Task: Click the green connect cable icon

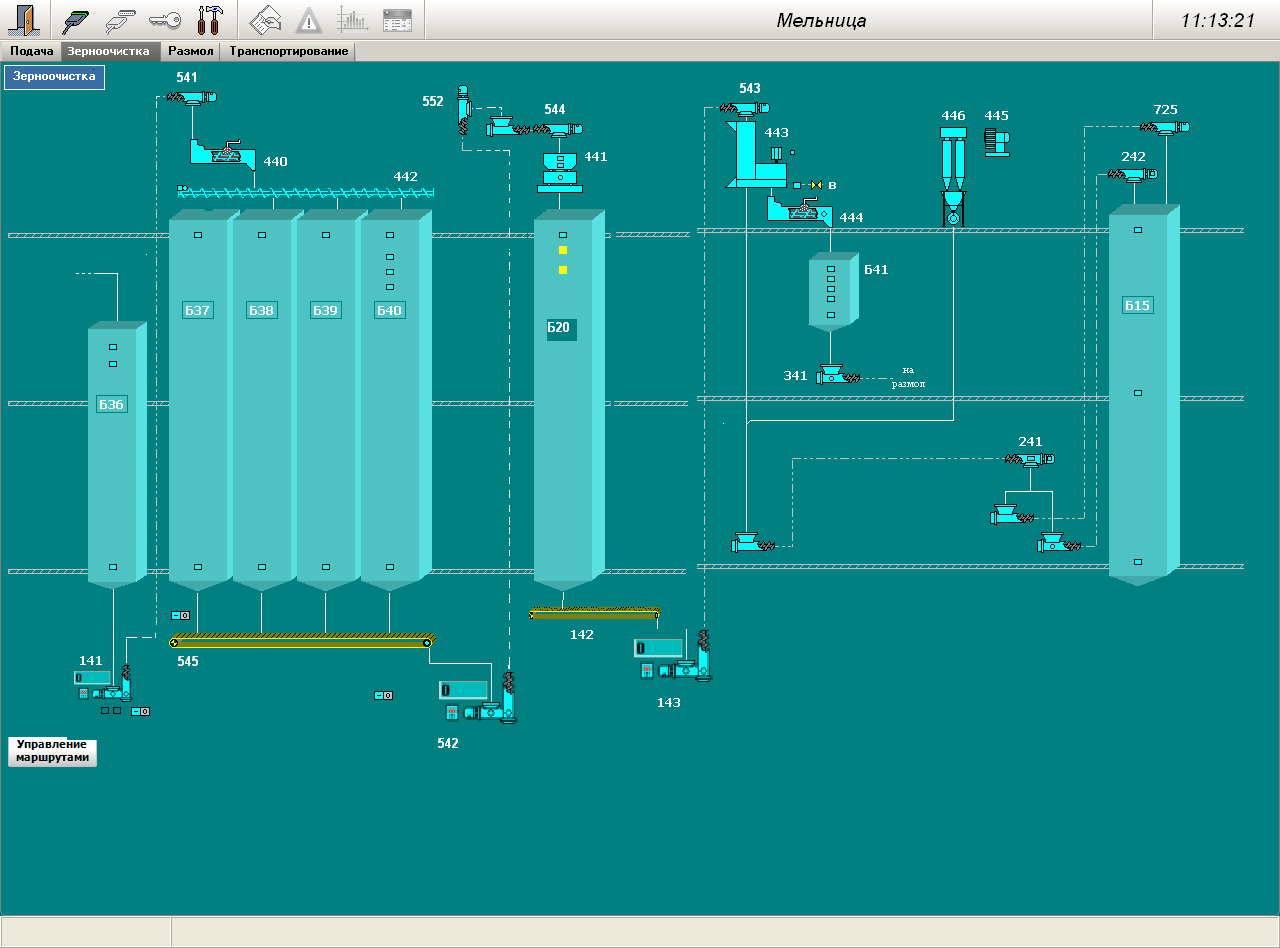Action: pos(77,19)
